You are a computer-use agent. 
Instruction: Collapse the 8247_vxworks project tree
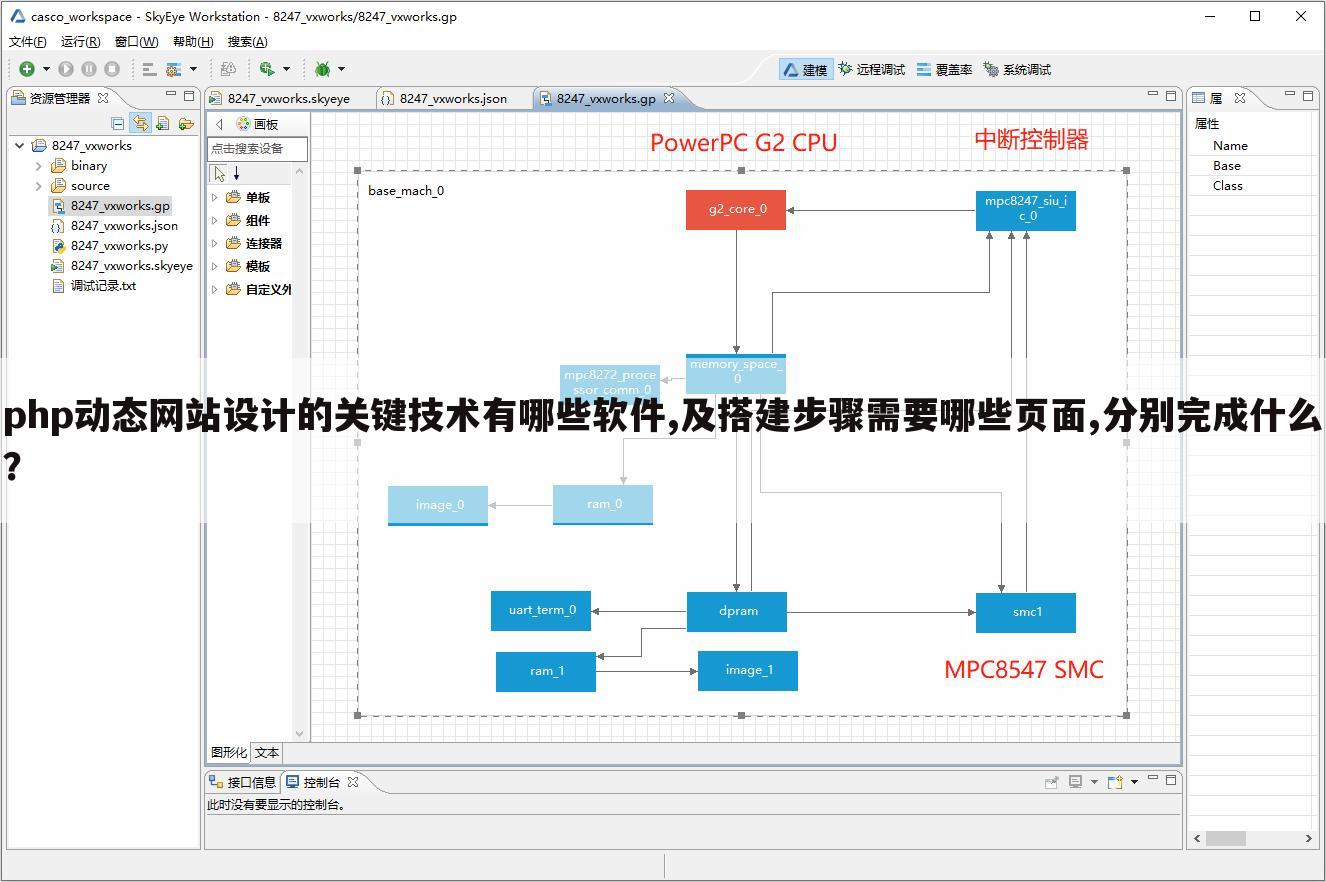coord(18,145)
